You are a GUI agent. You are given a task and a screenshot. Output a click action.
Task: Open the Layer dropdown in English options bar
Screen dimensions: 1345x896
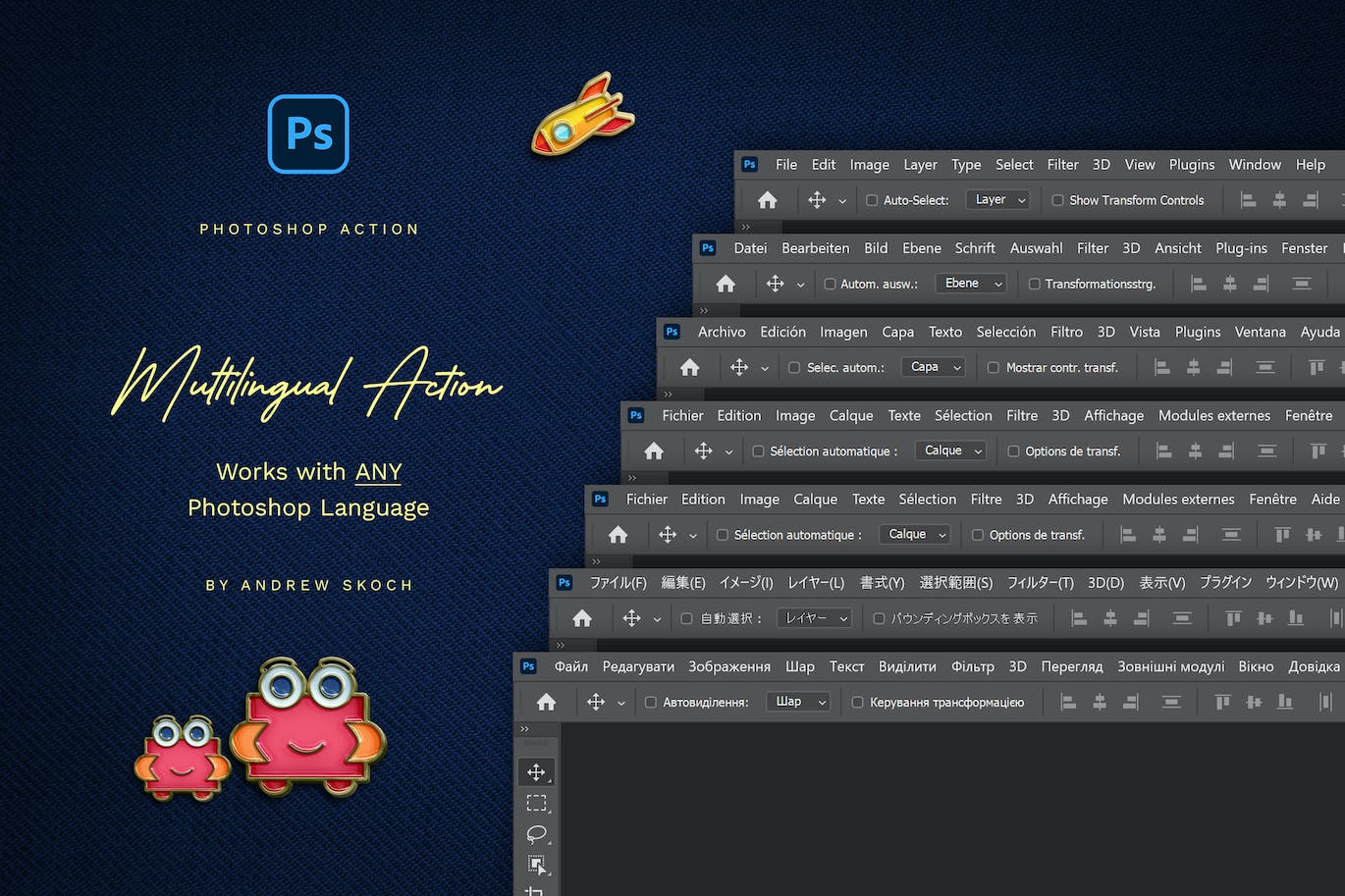coord(997,200)
